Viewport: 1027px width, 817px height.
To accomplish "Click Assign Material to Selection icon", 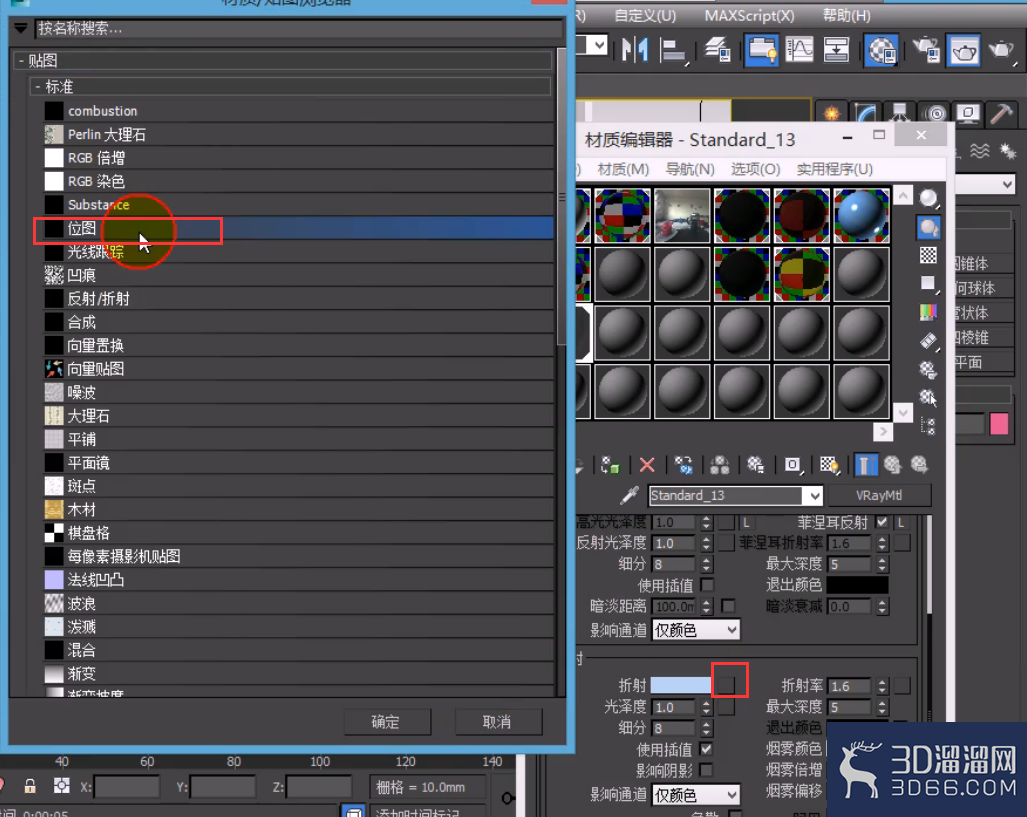I will tap(610, 465).
